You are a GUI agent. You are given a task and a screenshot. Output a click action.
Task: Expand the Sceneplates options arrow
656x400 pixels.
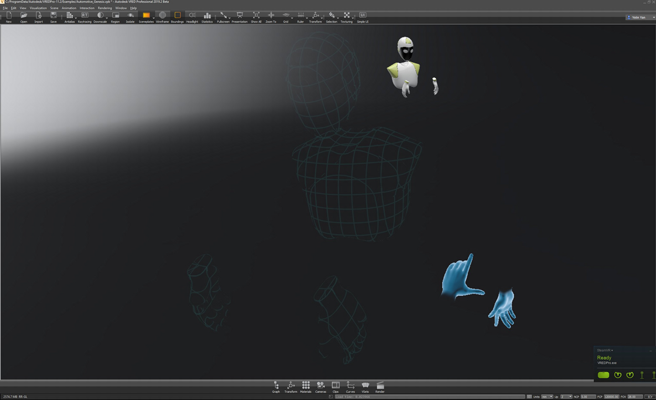pos(154,18)
